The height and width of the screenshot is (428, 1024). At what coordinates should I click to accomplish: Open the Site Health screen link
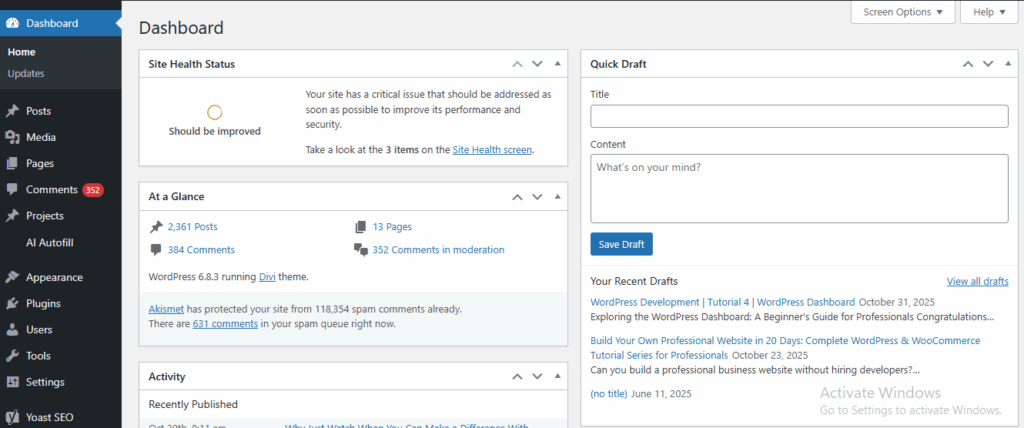(492, 150)
